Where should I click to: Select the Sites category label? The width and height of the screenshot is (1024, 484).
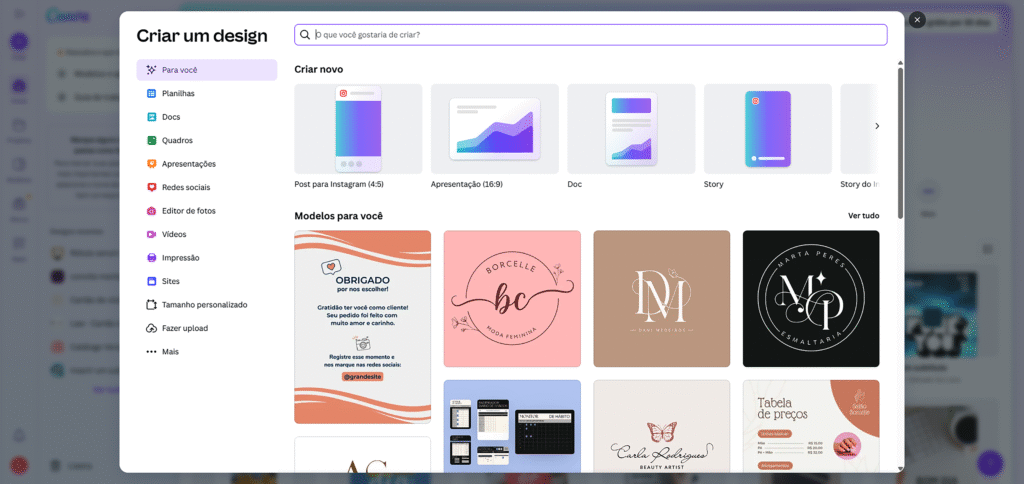pos(171,282)
